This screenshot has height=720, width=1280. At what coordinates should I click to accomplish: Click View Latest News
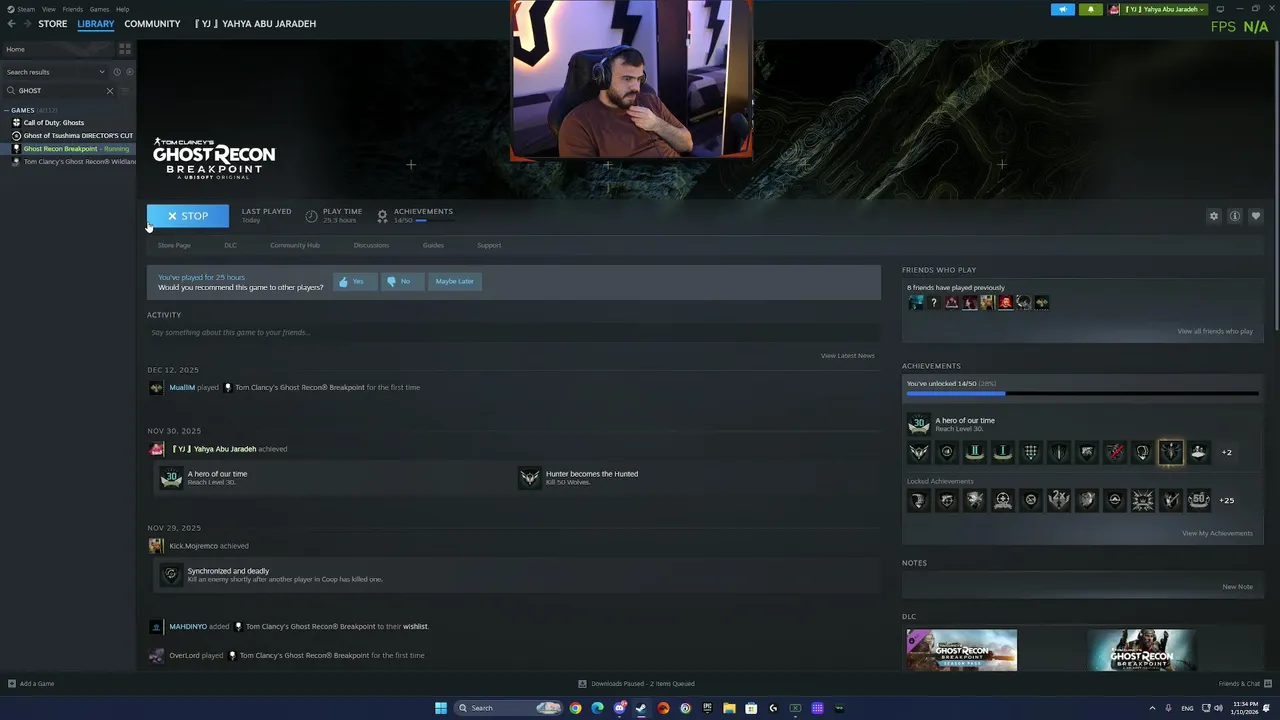point(847,356)
